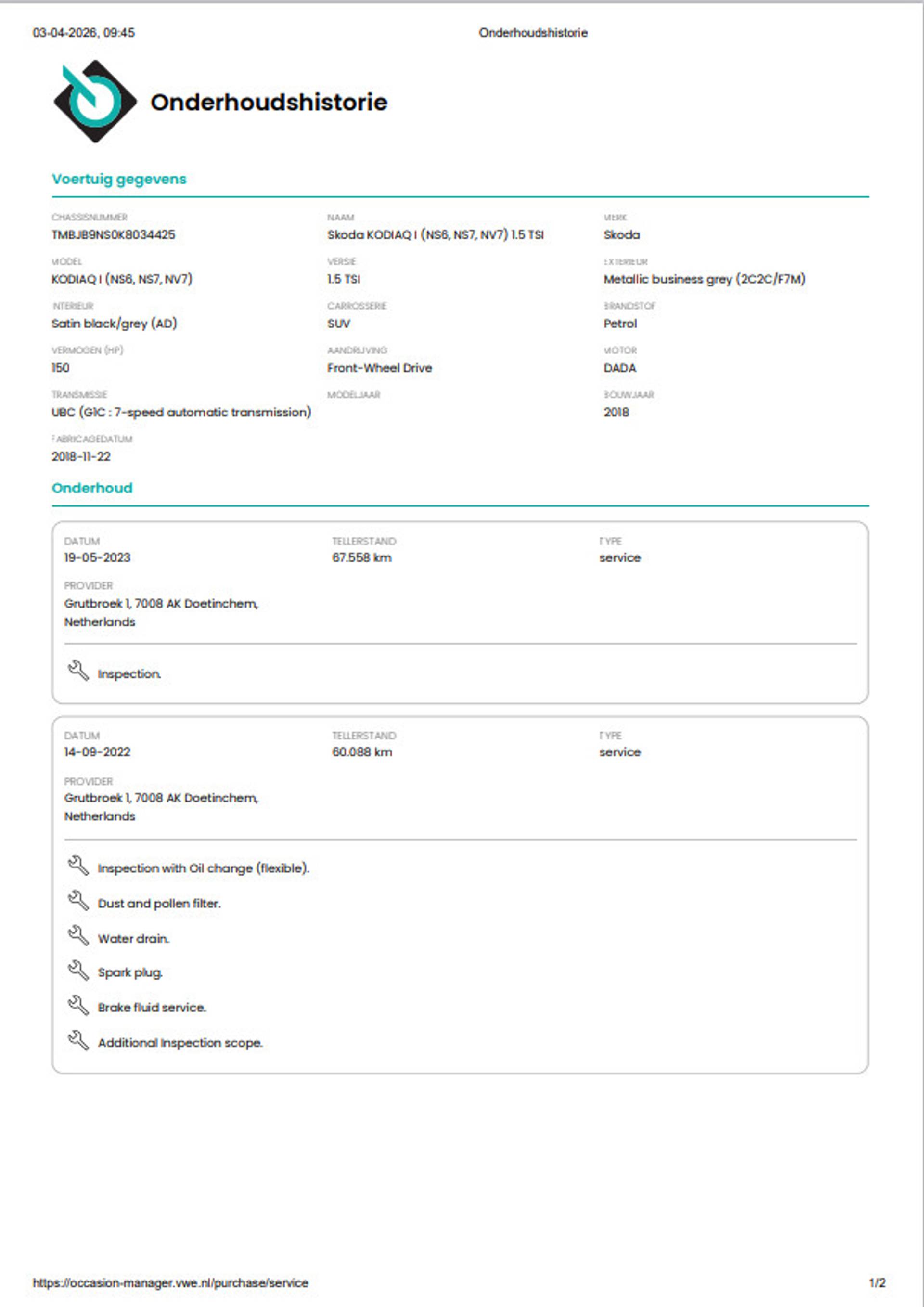The height and width of the screenshot is (1307, 924).
Task: Click the Water drain wrench icon
Action: coord(78,935)
